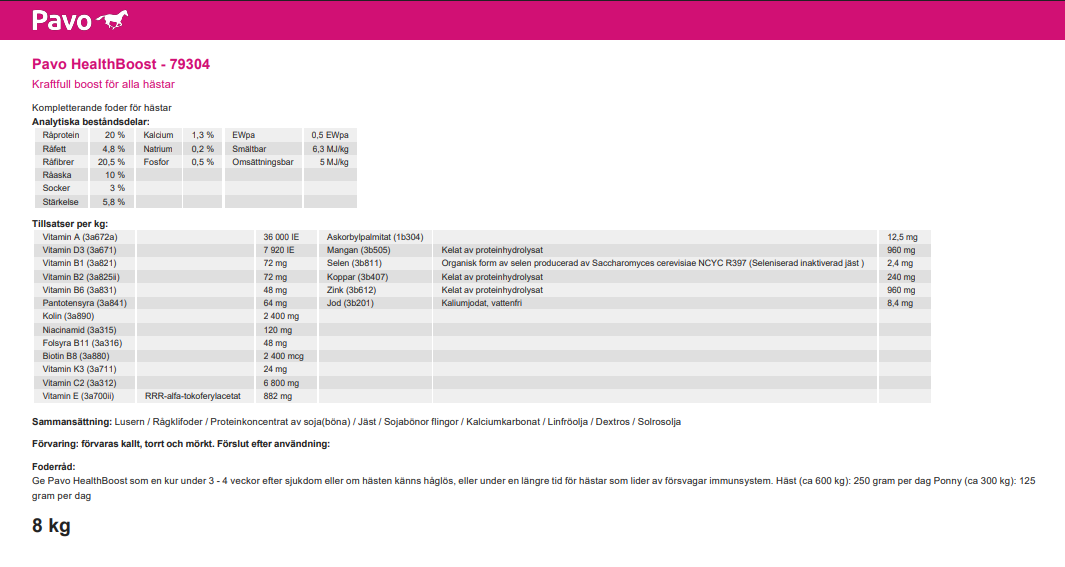Click 'Kolin (3a890)' label

[x=68, y=316]
